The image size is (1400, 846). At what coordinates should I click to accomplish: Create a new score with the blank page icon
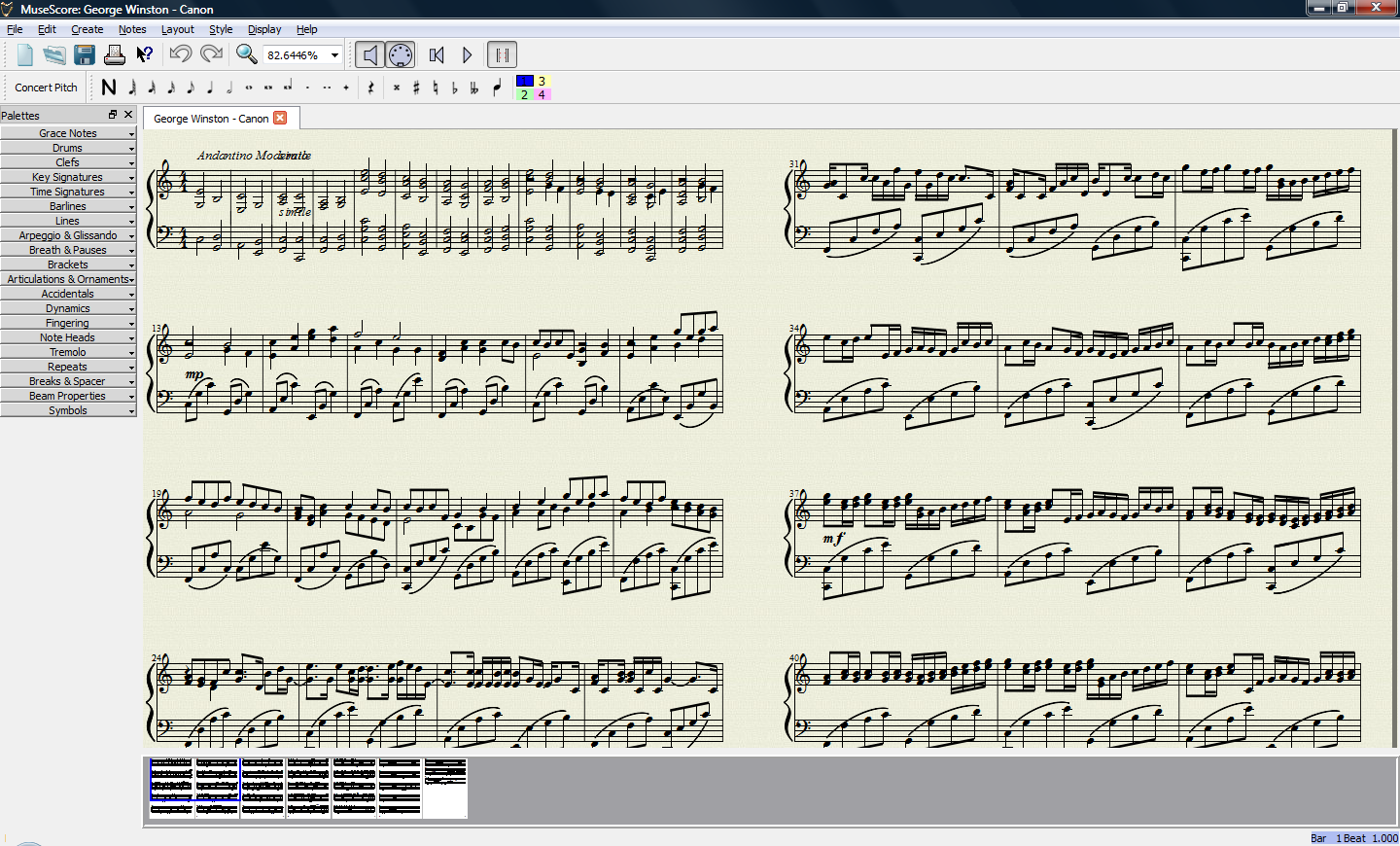tap(25, 55)
